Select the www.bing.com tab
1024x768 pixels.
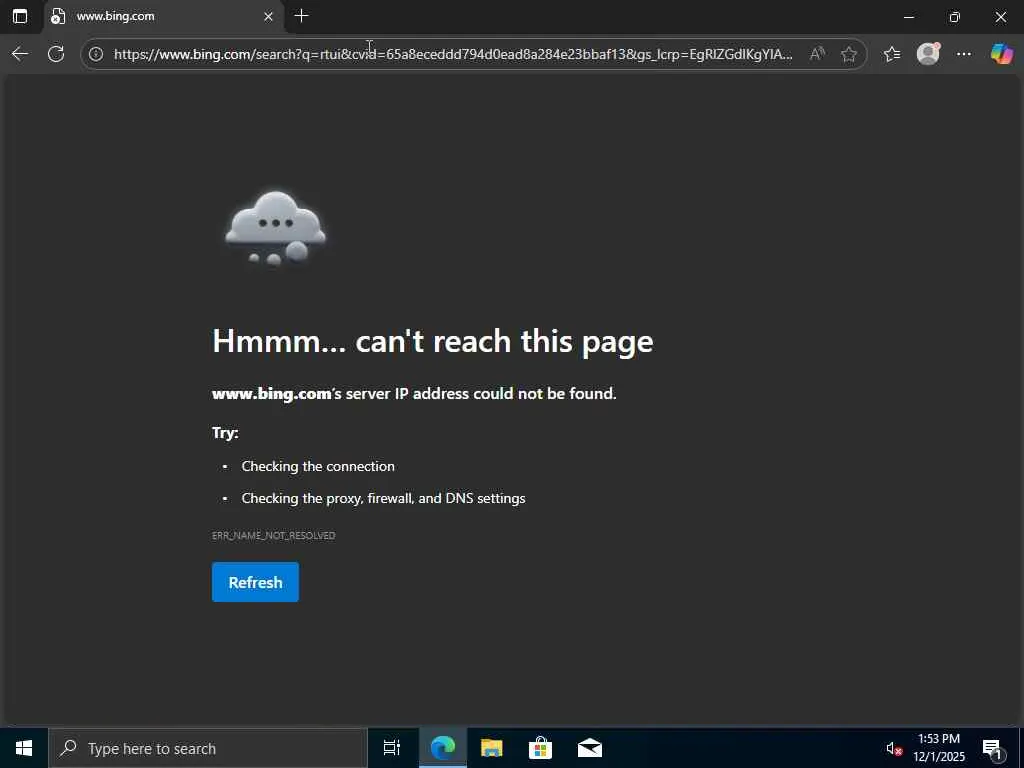pos(163,16)
